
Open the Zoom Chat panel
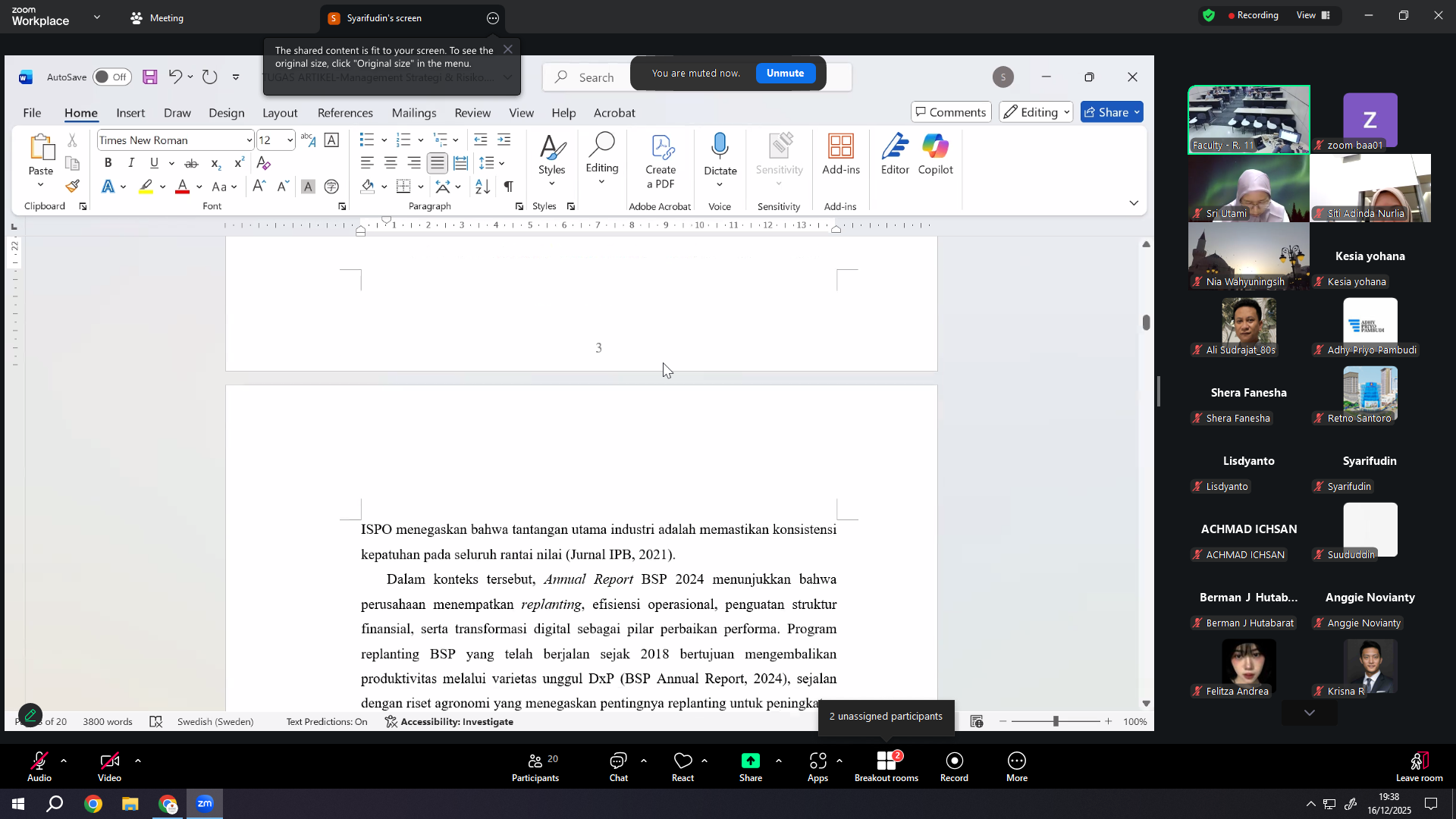point(619,767)
